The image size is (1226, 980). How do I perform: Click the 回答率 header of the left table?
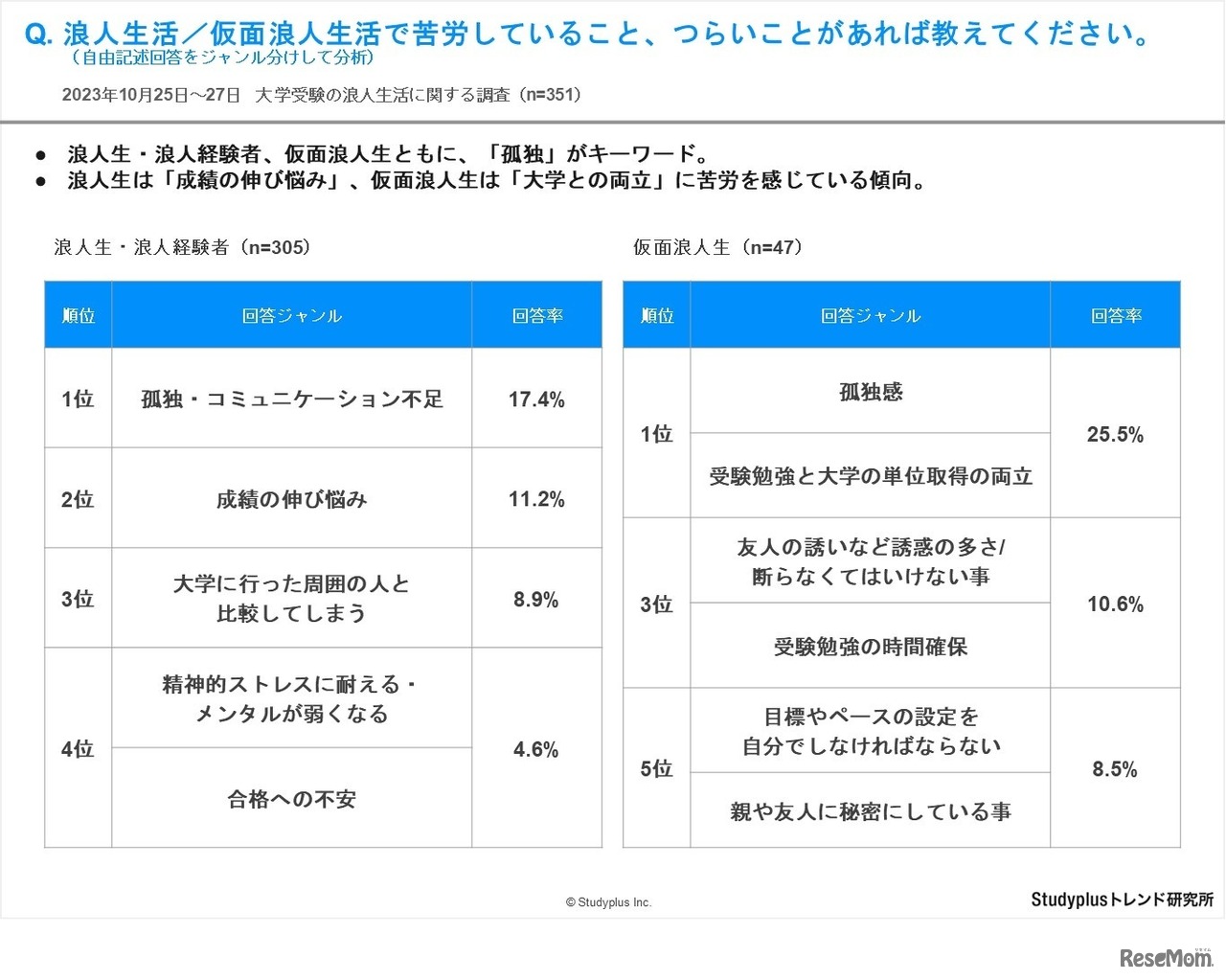537,314
